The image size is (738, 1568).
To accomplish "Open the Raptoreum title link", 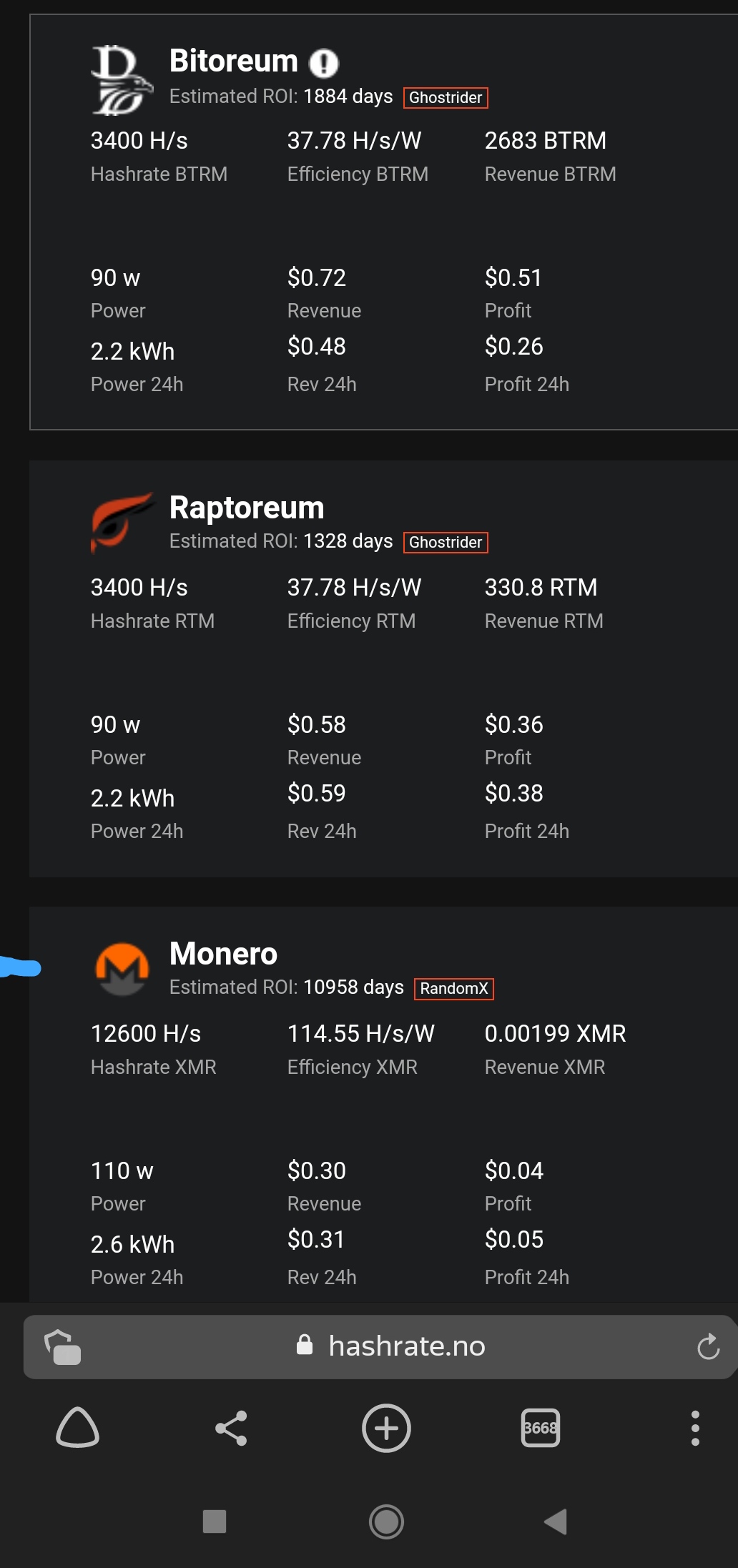I will [x=247, y=508].
